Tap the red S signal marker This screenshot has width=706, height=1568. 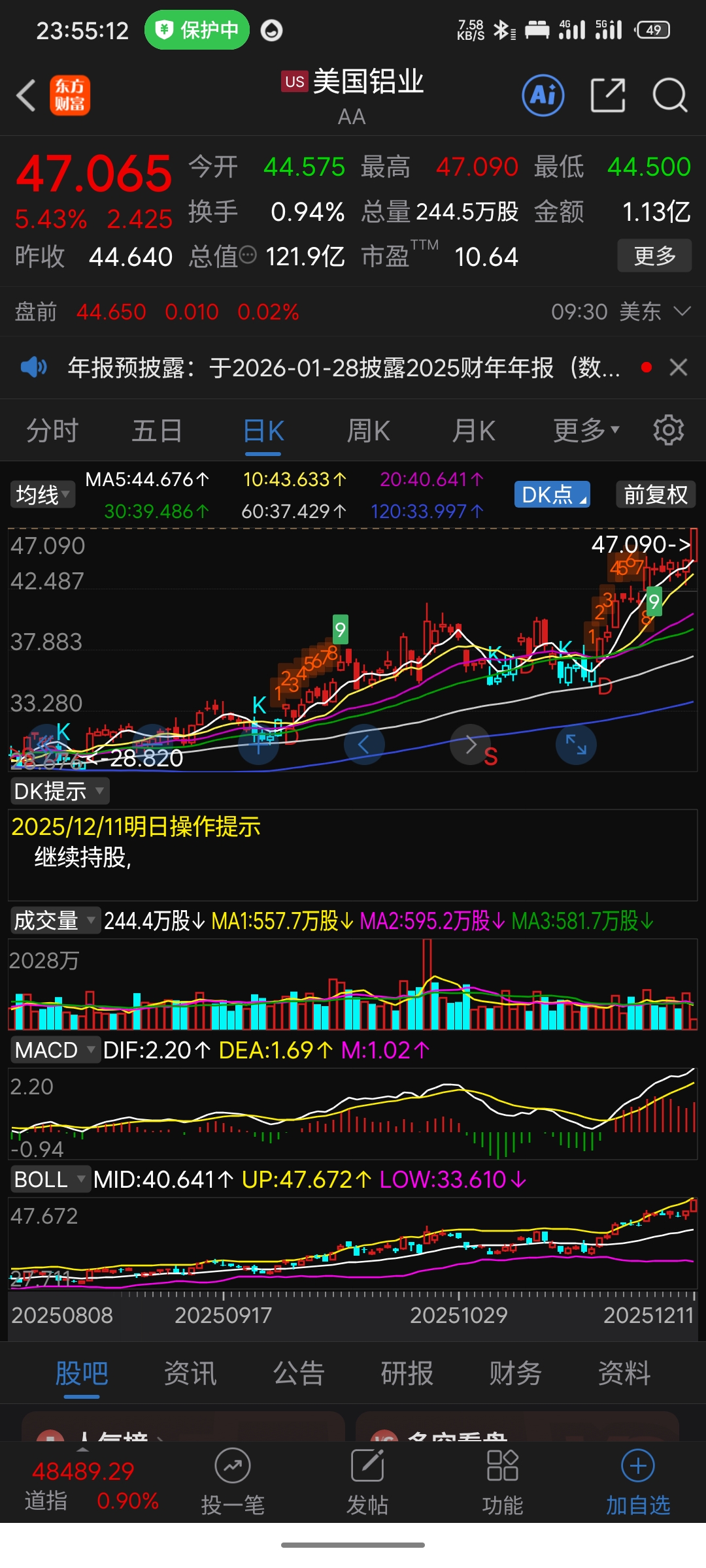tap(491, 756)
